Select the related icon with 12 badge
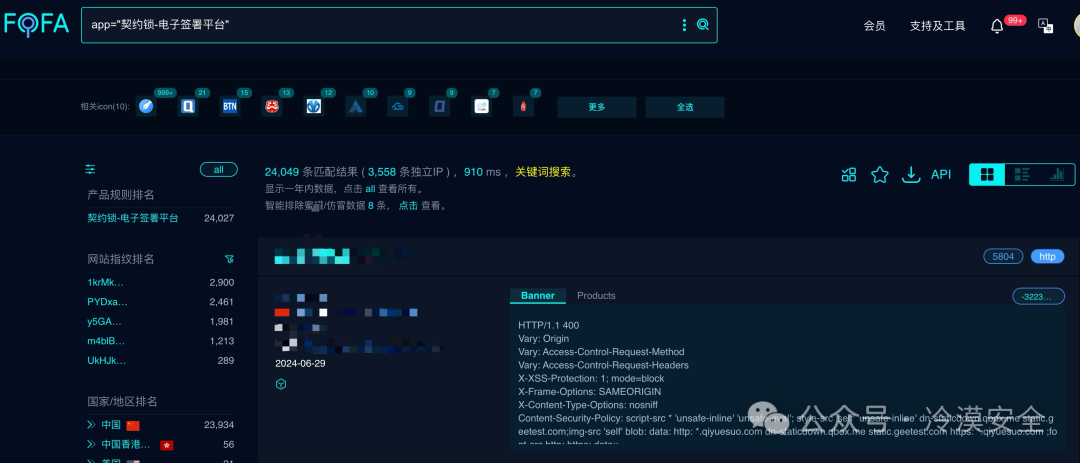 click(314, 106)
